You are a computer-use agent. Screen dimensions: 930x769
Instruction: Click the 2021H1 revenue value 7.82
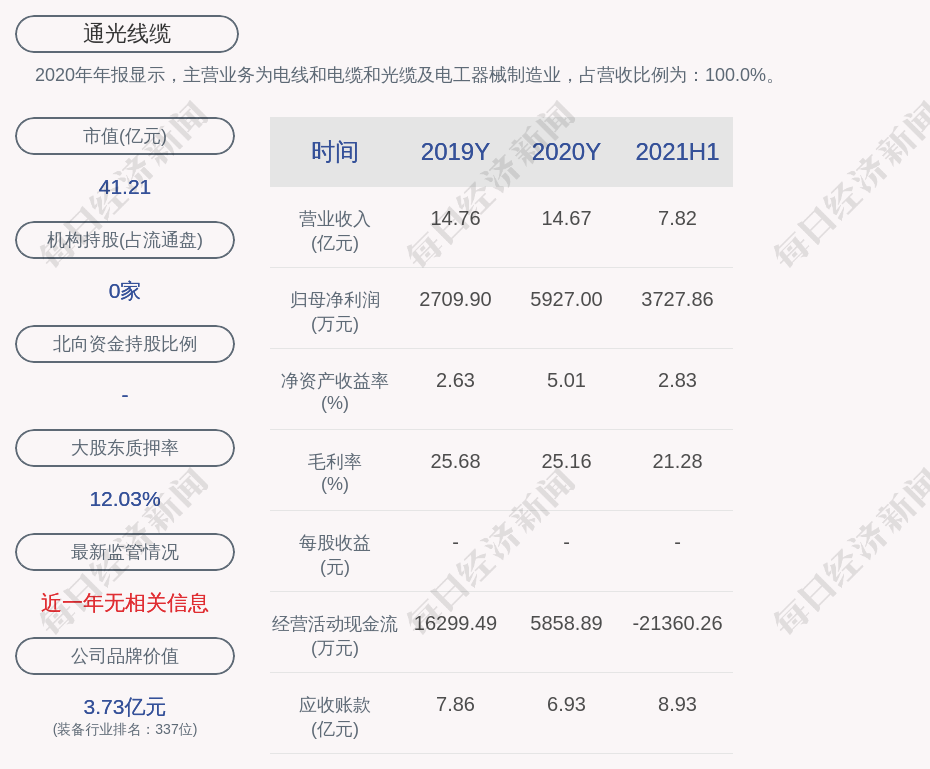point(677,218)
